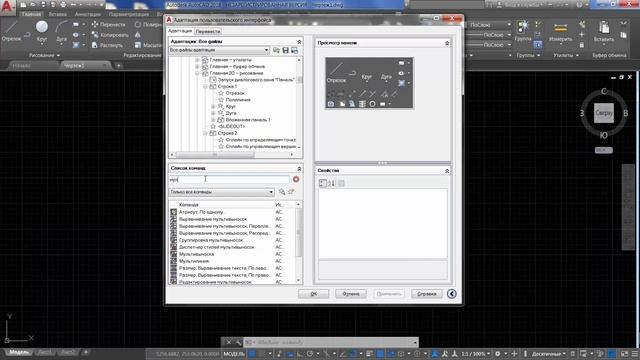Click the Дуга item in panel preview
640x360 pixels.
pyautogui.click(x=386, y=76)
